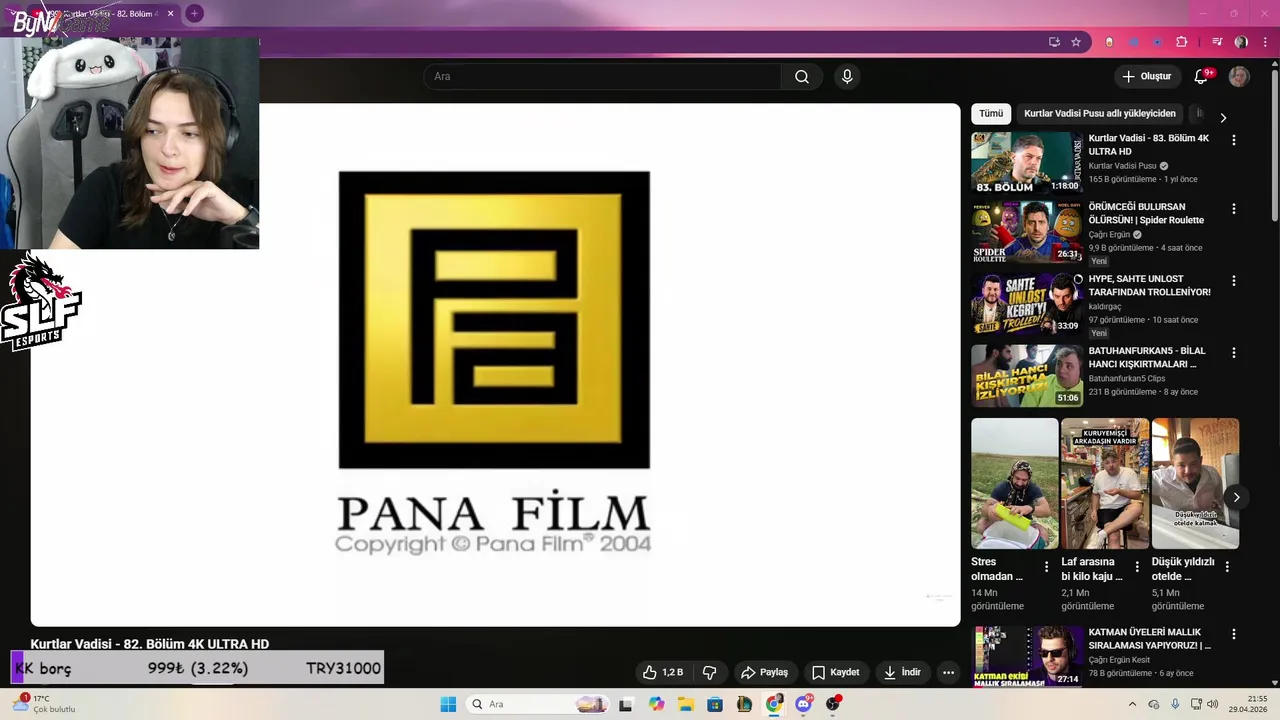Open Kurtlar Vadisi 83. Bölüm thumbnail
This screenshot has height=720, width=1280.
pos(1027,162)
